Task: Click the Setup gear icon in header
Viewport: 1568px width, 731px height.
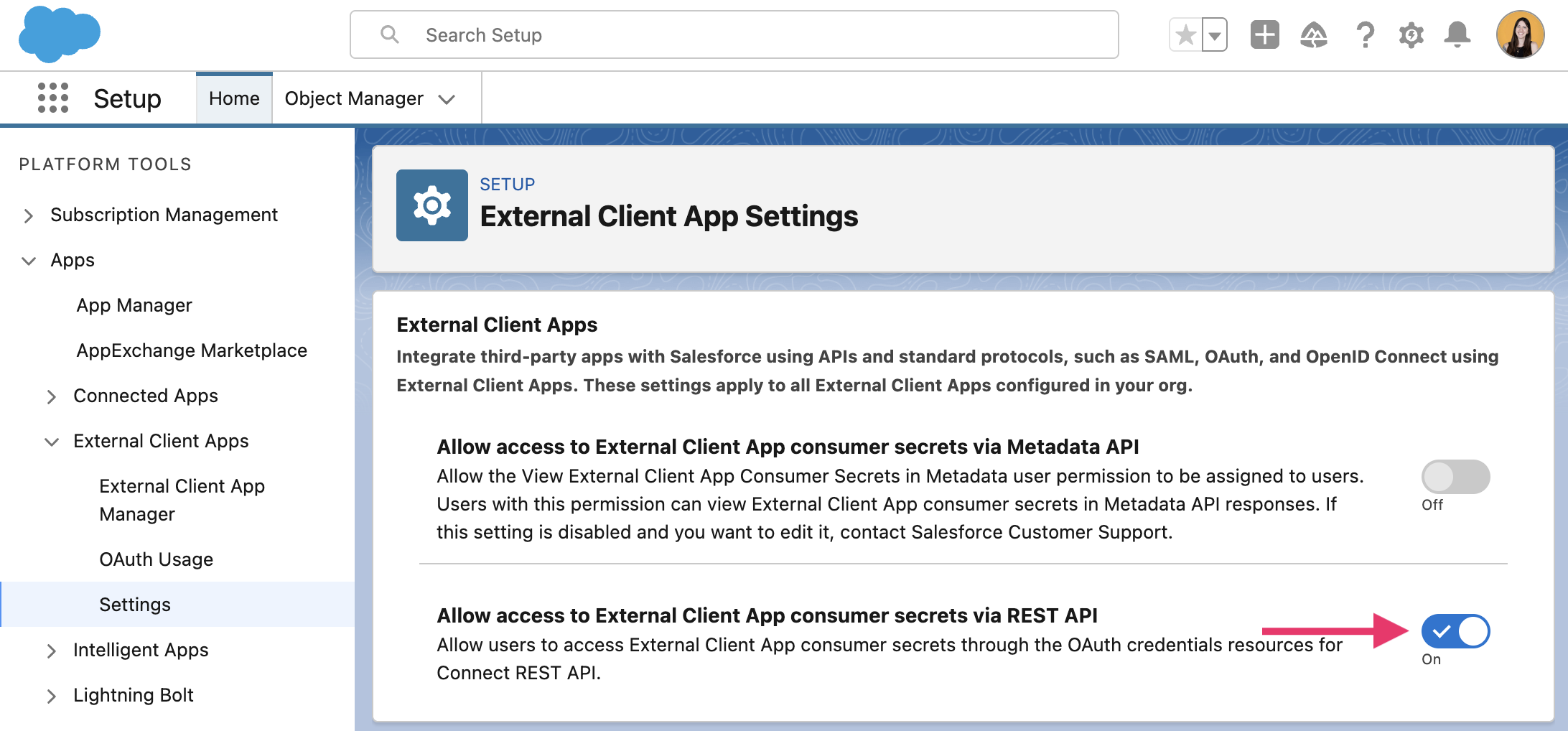Action: [1411, 34]
